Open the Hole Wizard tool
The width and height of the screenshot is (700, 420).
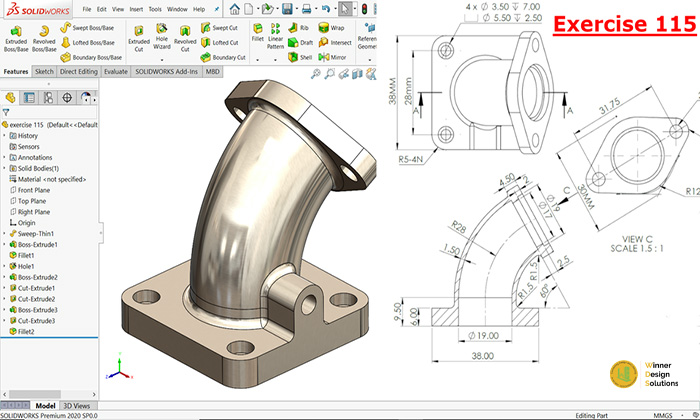[x=162, y=36]
